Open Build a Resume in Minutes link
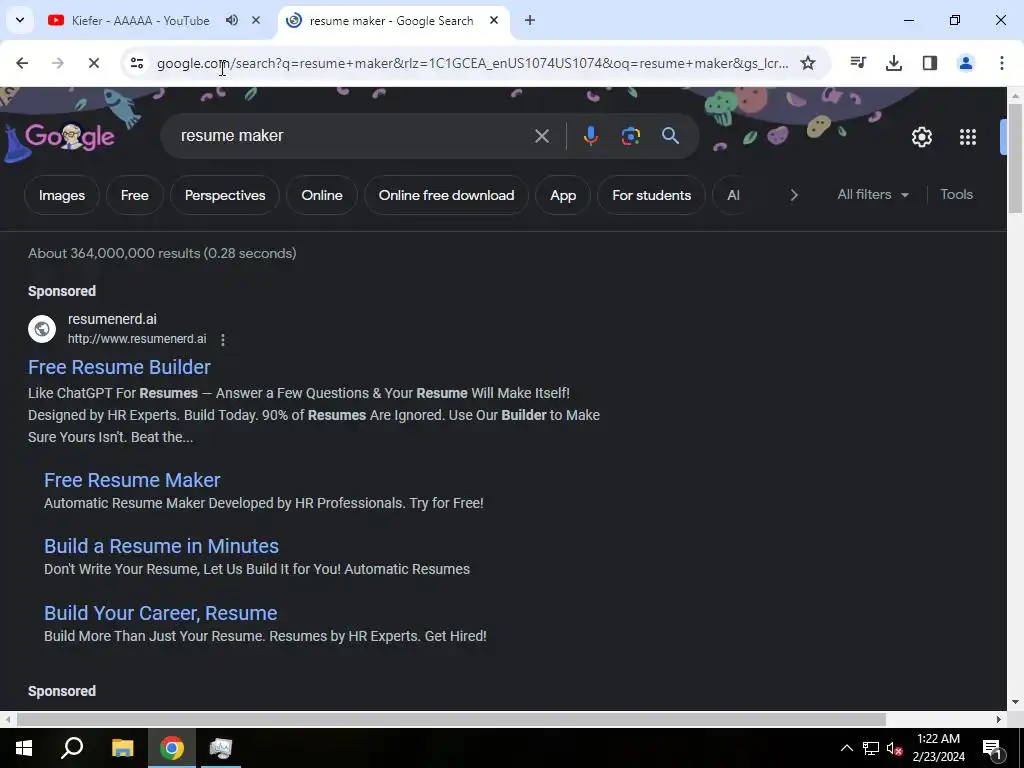Viewport: 1024px width, 768px height. coord(161,546)
